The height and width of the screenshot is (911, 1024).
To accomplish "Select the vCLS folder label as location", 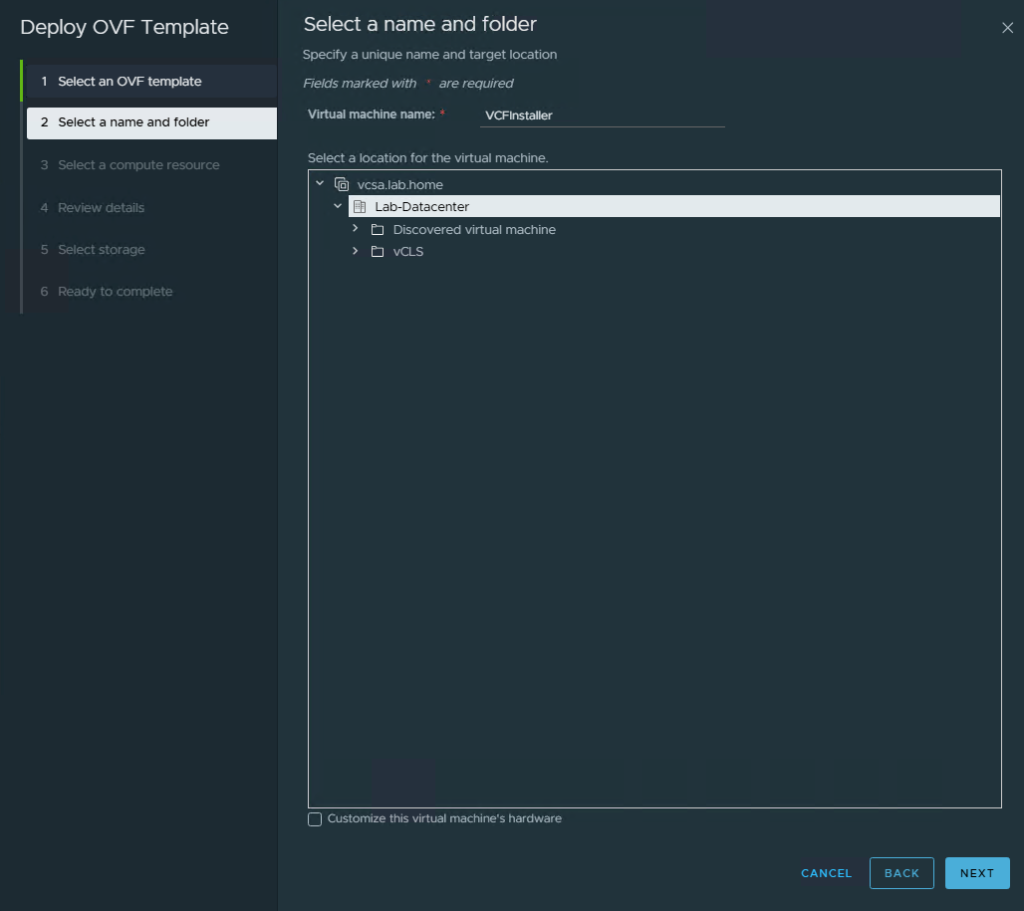I will tap(408, 252).
